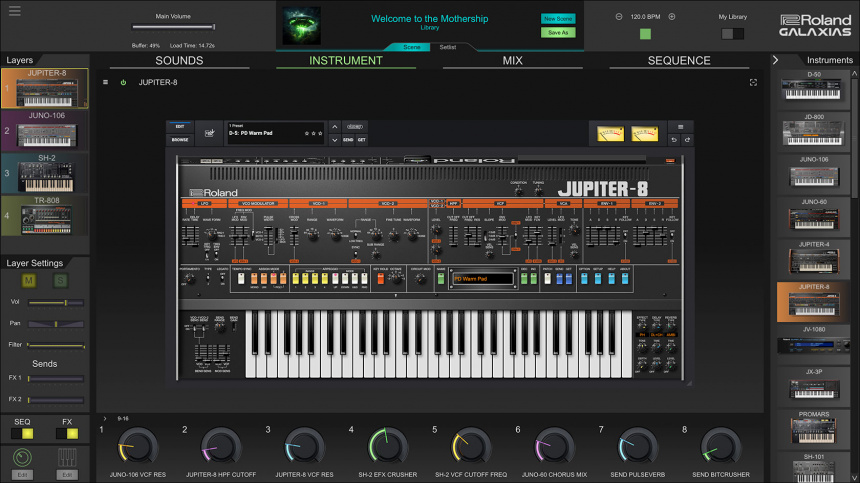Open the SOUNDS tab
The image size is (860, 483).
[179, 60]
